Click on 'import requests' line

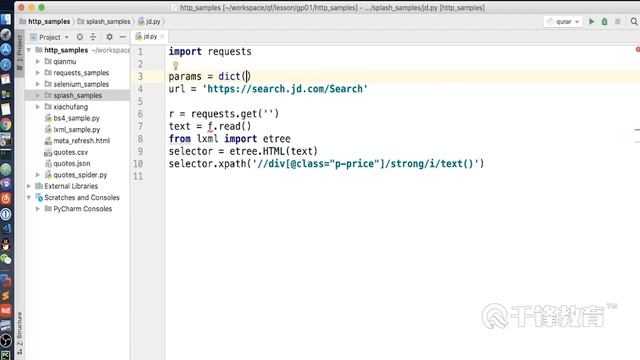pyautogui.click(x=210, y=52)
